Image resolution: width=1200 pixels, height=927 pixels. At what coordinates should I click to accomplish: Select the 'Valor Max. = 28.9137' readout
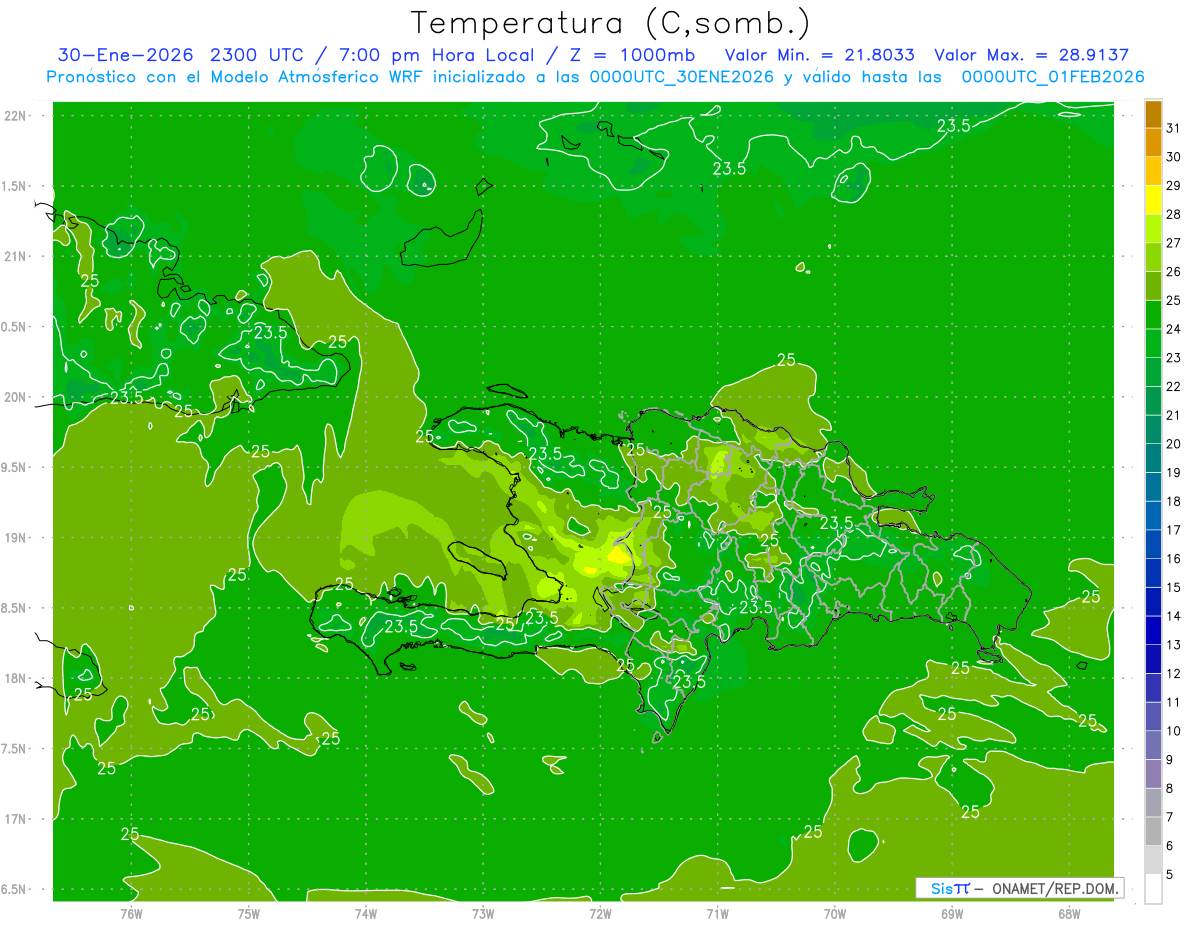(1030, 55)
